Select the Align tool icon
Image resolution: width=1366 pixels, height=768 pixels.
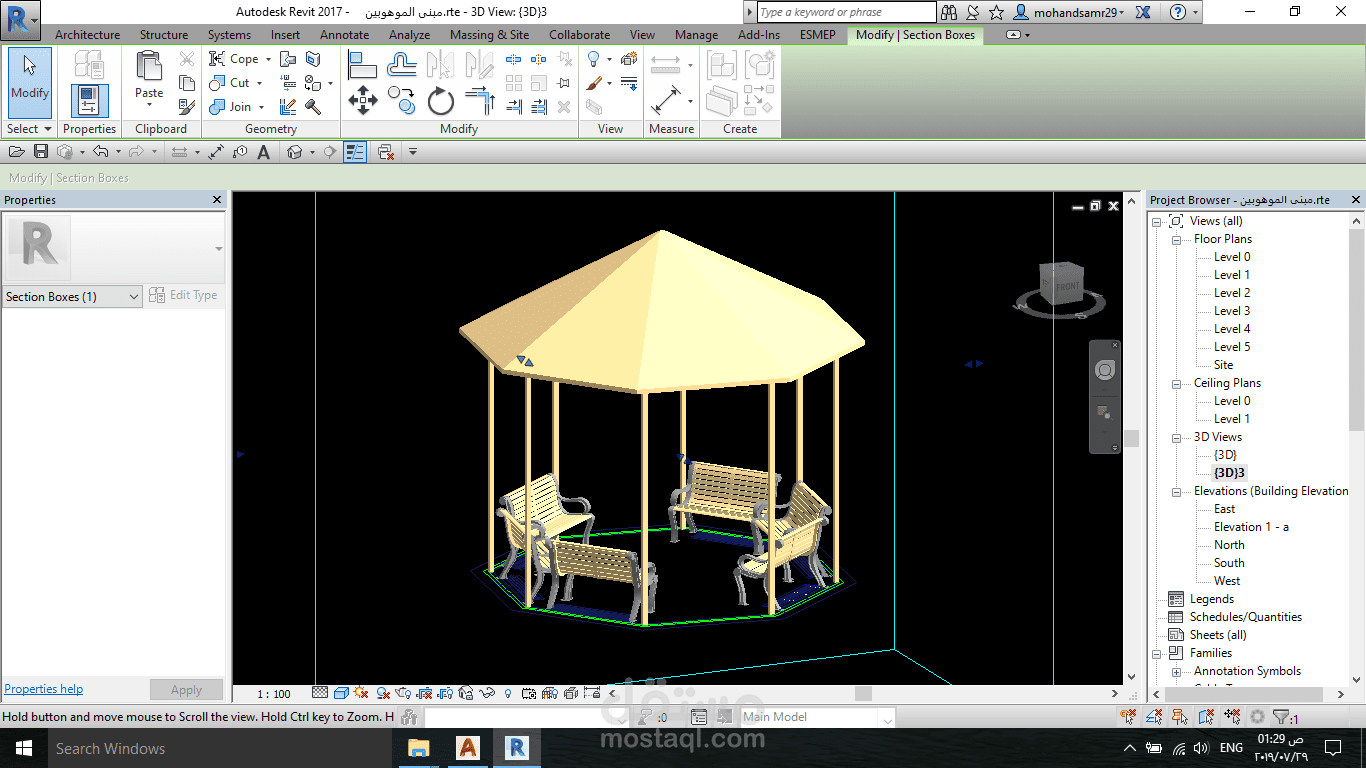click(362, 65)
